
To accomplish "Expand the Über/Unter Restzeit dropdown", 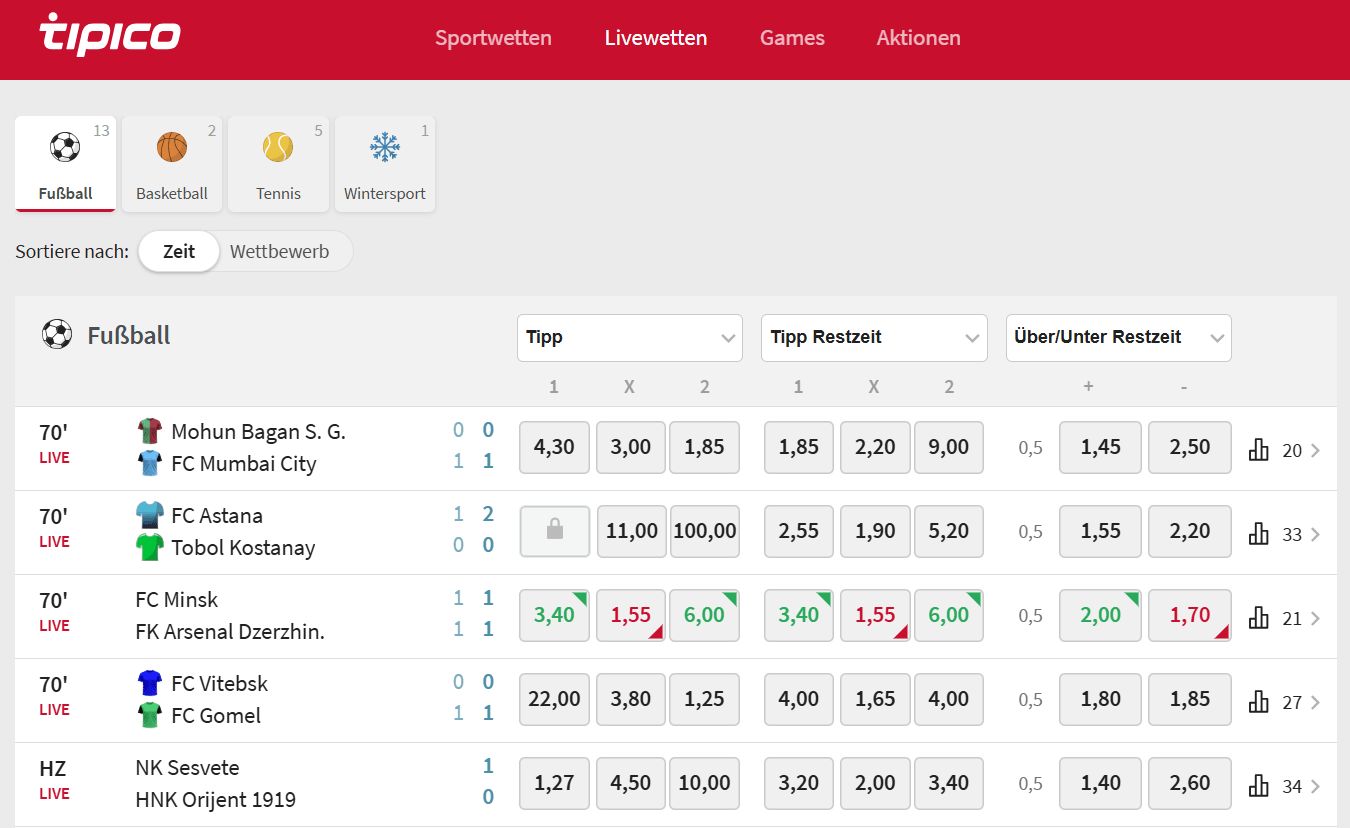I will tap(1118, 338).
